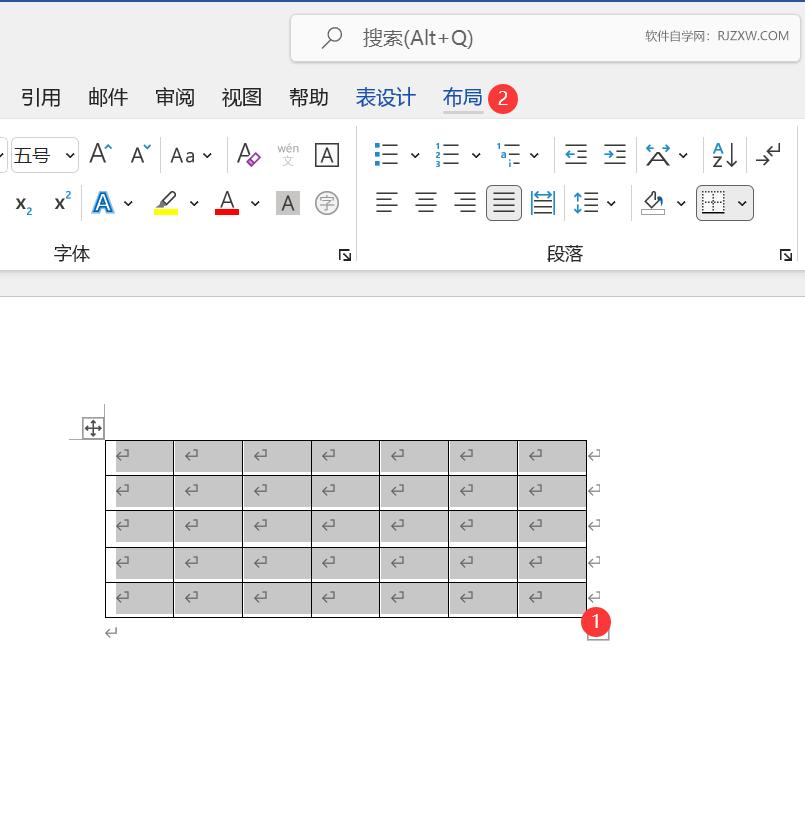
Task: Select the 布局 table layout tab
Action: coord(462,98)
